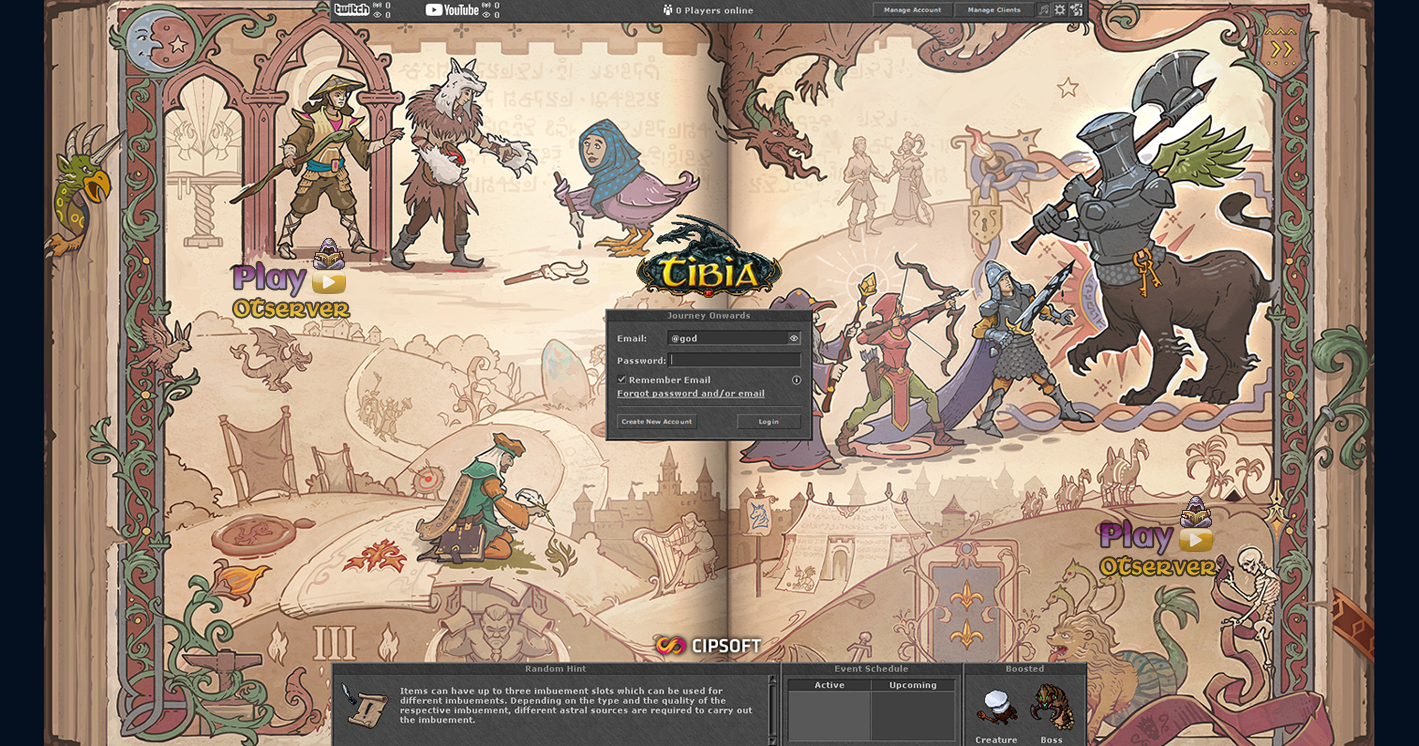This screenshot has width=1419, height=746.
Task: Click the boosted Boss icon
Action: (x=1051, y=707)
